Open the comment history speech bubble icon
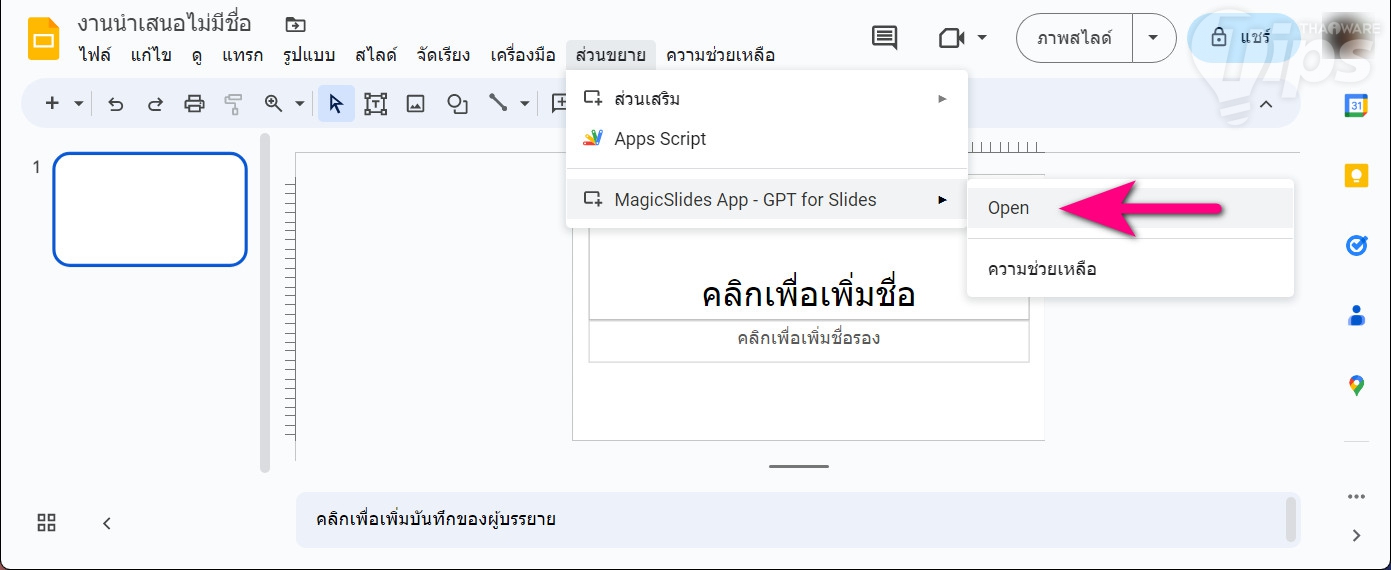The height and width of the screenshot is (570, 1391). coord(884,38)
